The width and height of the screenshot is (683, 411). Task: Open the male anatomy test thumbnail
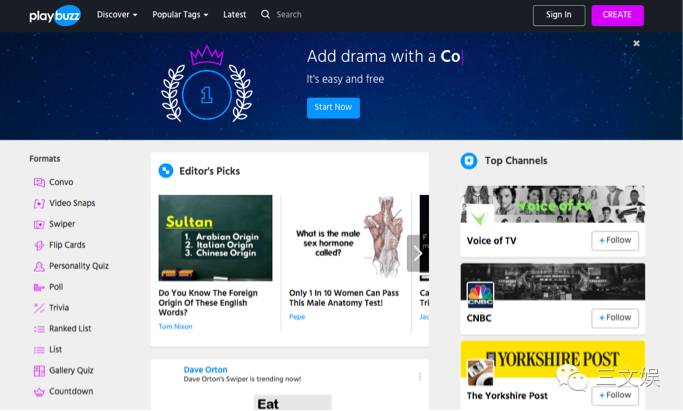tap(346, 238)
